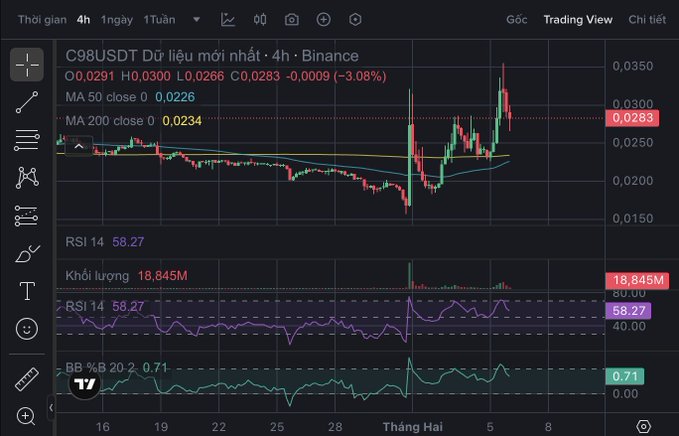This screenshot has width=679, height=436.
Task: Switch to 4h timeframe
Action: (83, 19)
